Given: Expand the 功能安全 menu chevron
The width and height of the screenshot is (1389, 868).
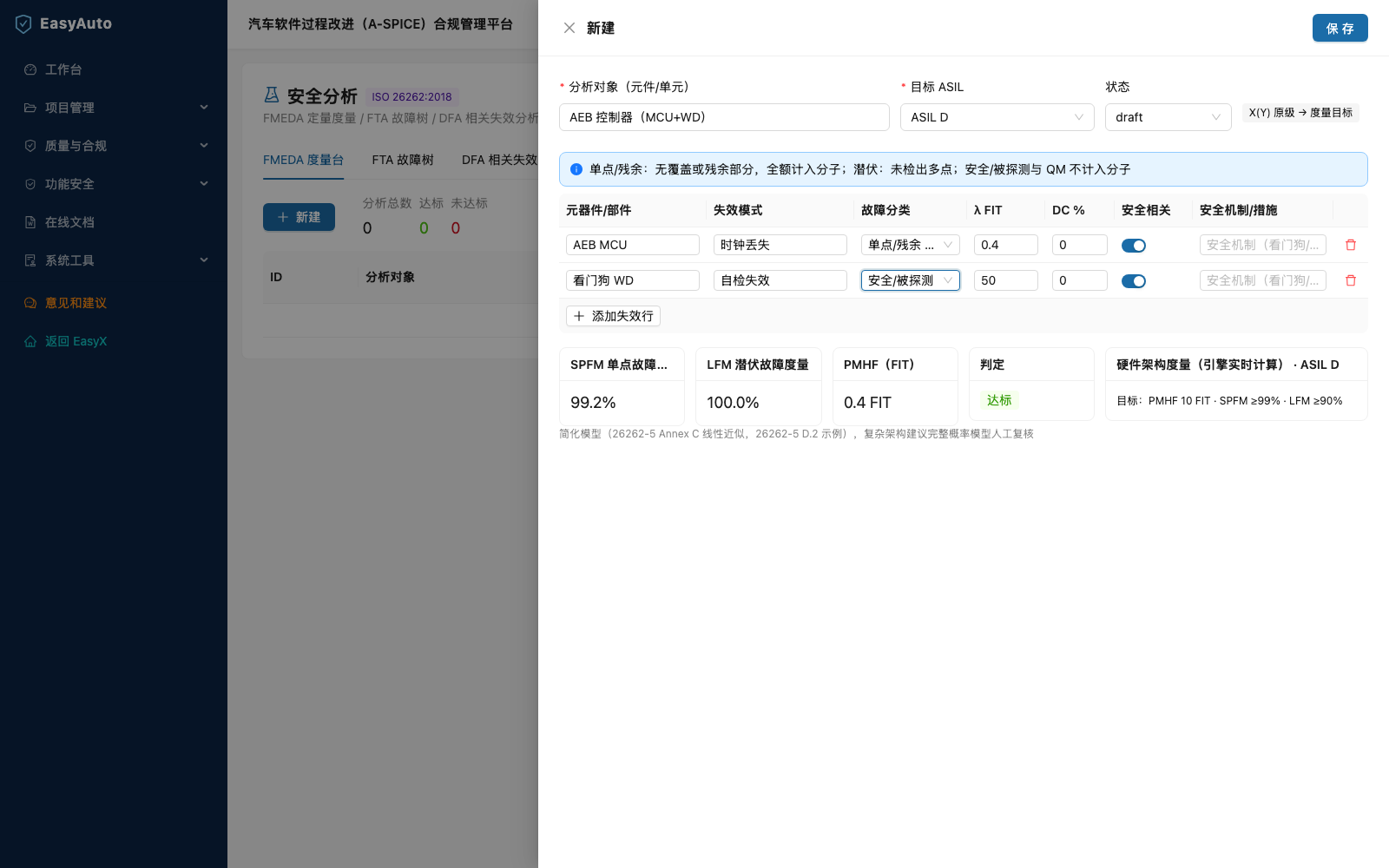Looking at the screenshot, I should tap(204, 184).
